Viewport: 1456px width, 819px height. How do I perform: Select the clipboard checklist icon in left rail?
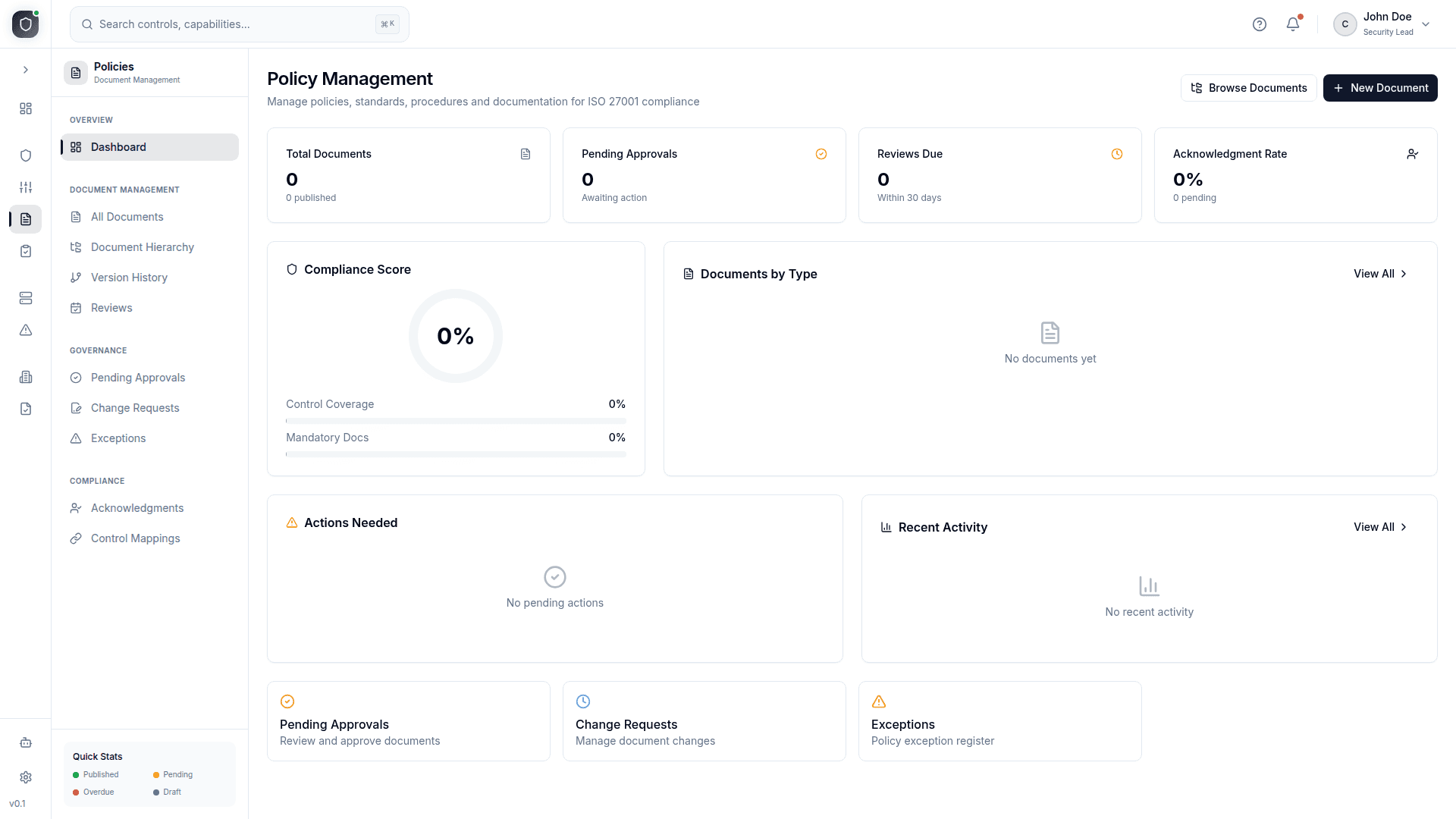25,251
